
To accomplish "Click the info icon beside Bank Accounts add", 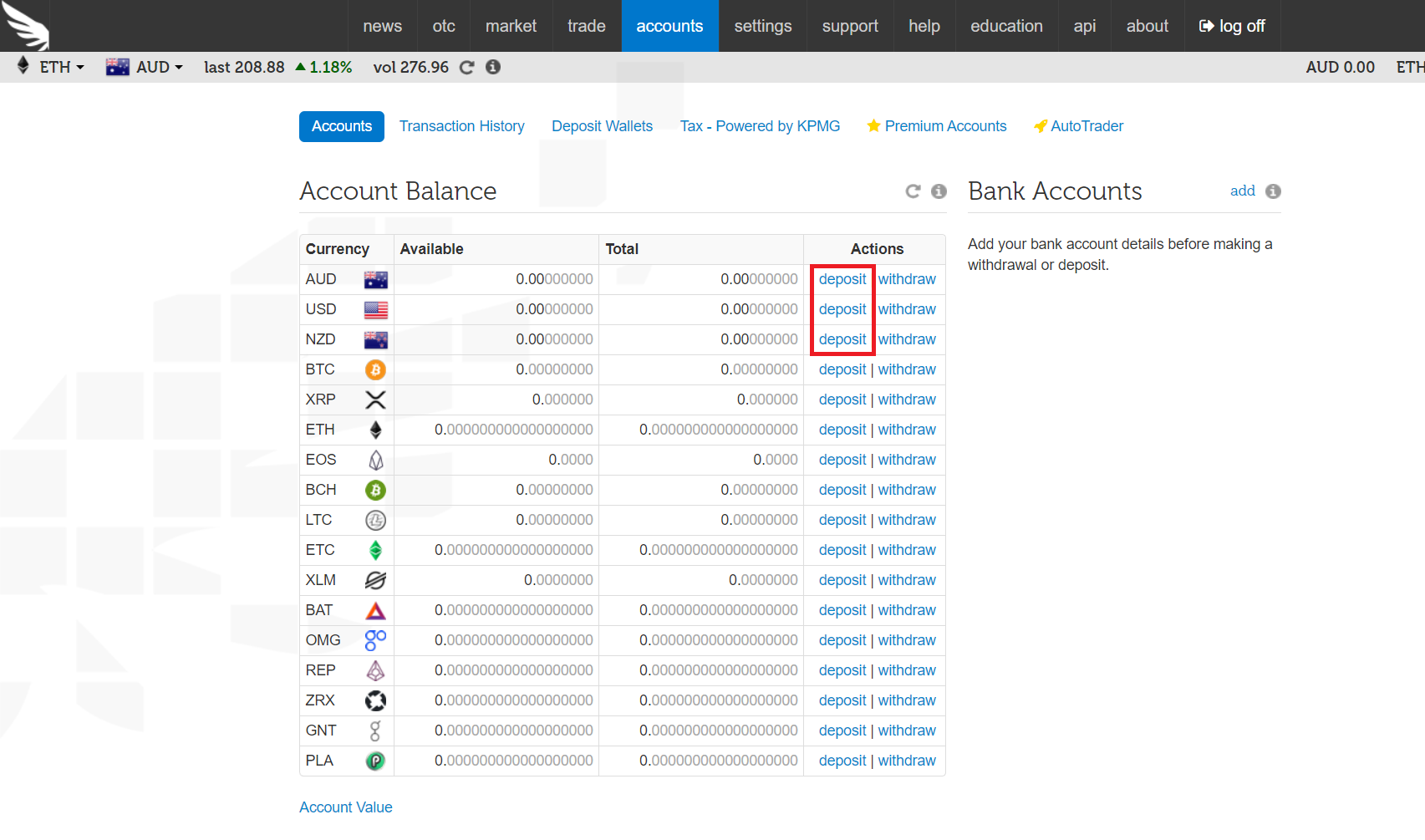I will (x=1272, y=191).
